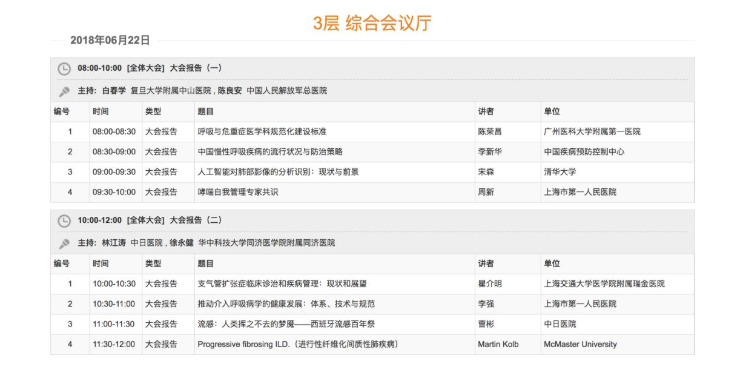Screen dimensions: 740x384
Task: Click the session time 08:00-10:00
Action: point(100,68)
